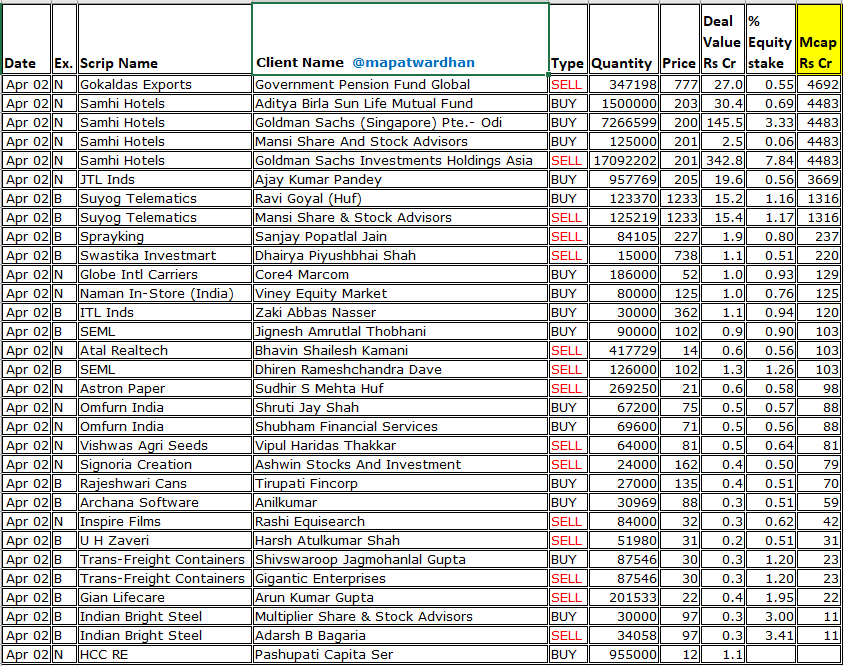
Task: Click the ITL Inds cell
Action: (x=165, y=312)
